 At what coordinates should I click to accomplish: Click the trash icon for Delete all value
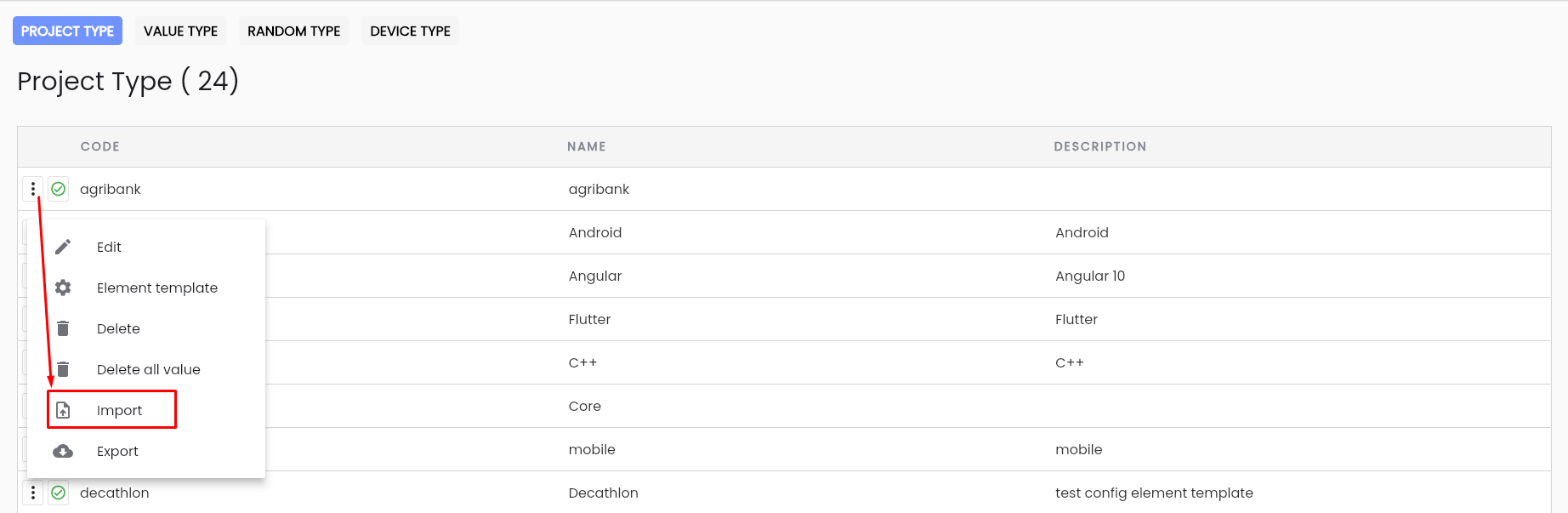[63, 369]
